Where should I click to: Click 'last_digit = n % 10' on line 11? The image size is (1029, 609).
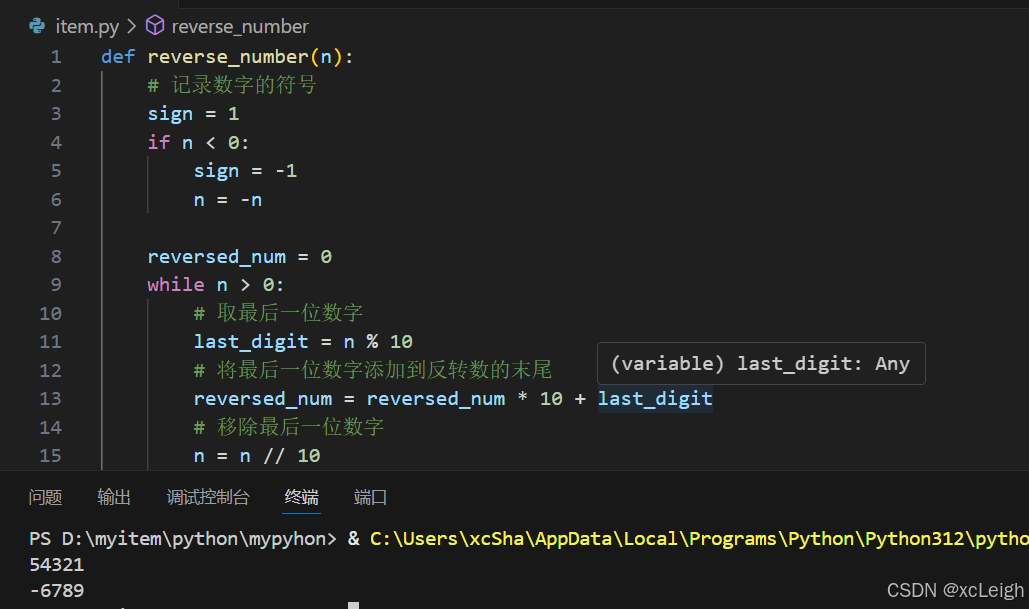coord(303,342)
